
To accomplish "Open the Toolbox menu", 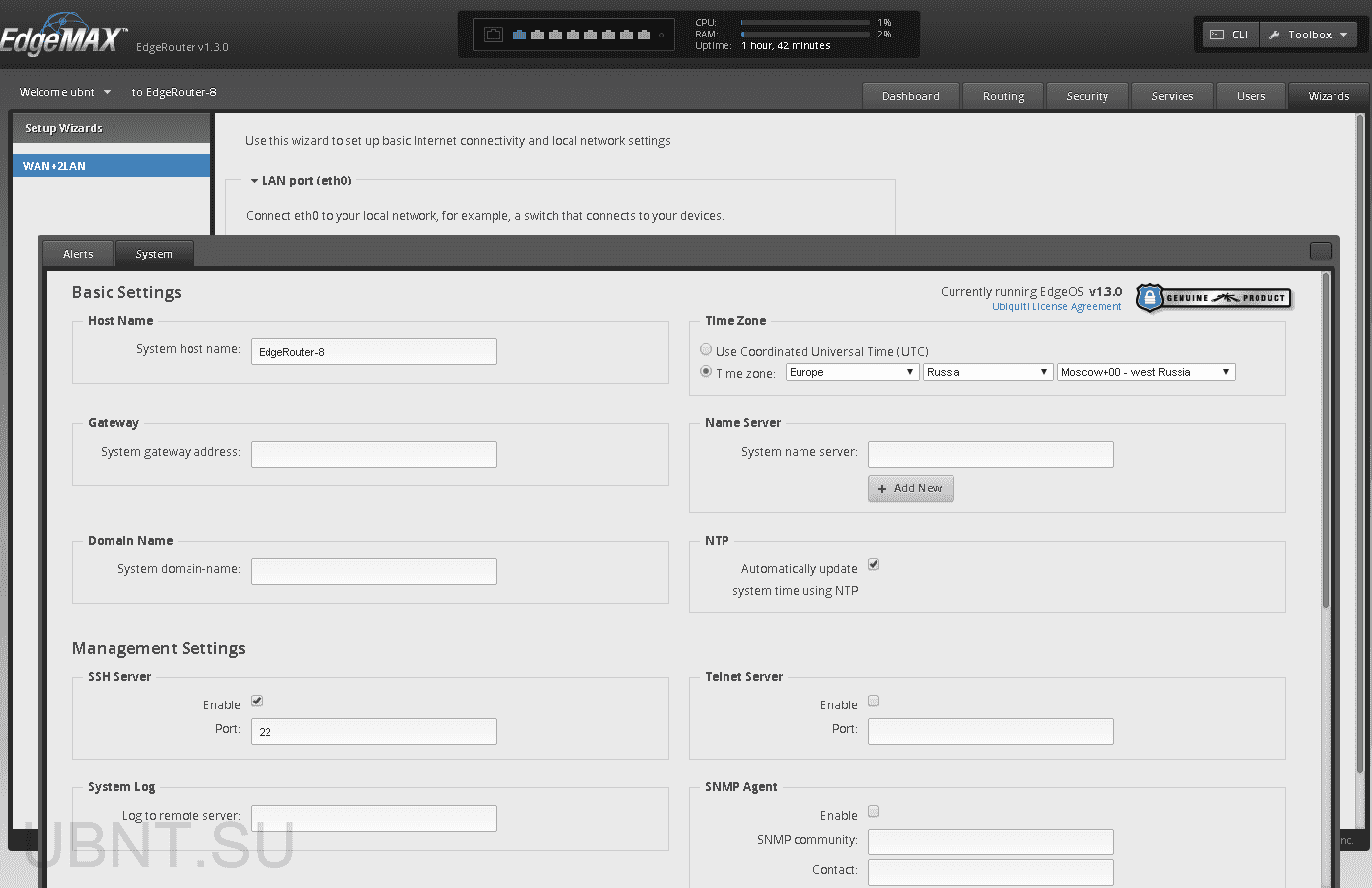I will point(1309,35).
